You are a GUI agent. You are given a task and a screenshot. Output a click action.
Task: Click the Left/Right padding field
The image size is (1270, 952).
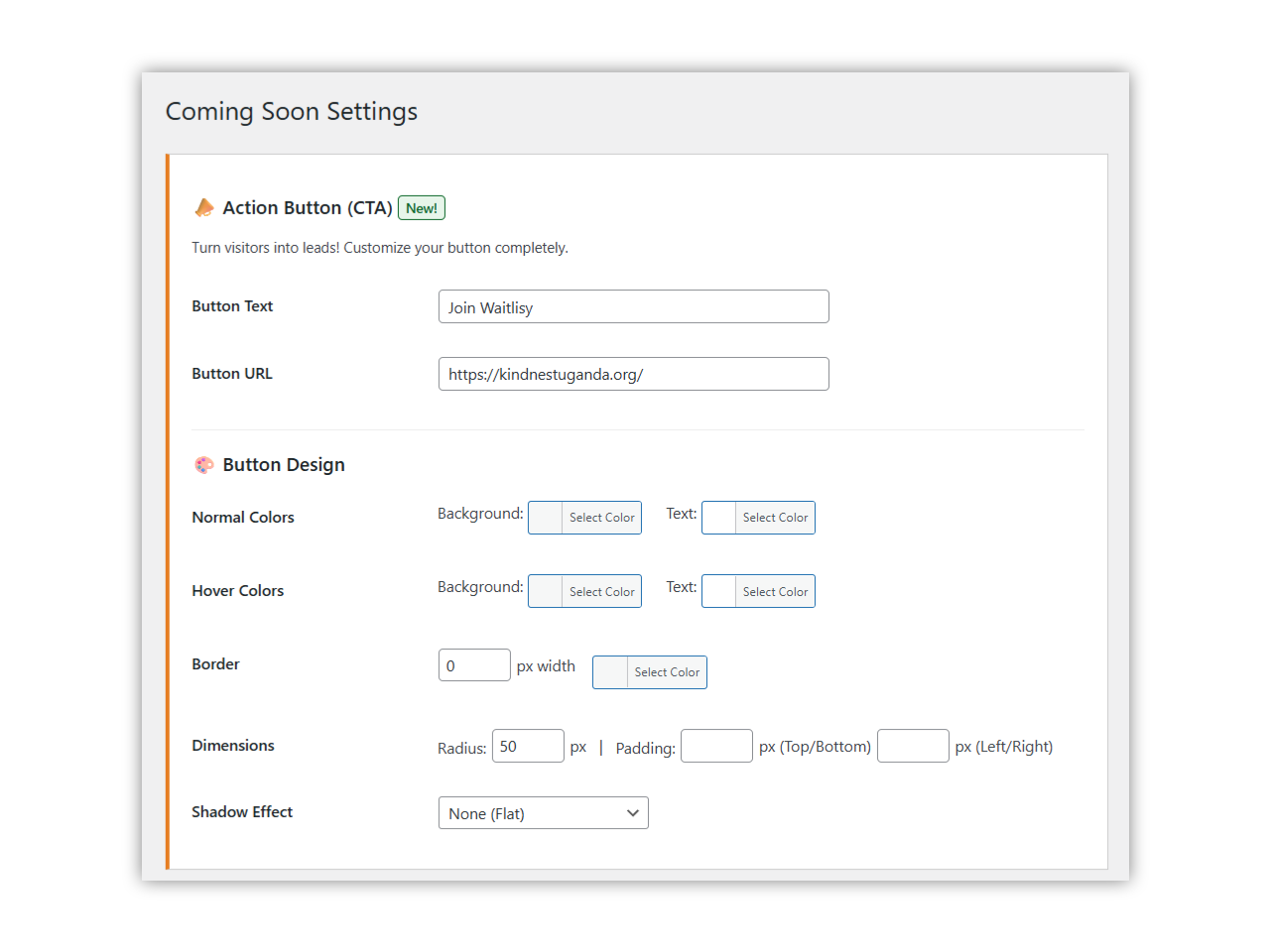pyautogui.click(x=913, y=747)
